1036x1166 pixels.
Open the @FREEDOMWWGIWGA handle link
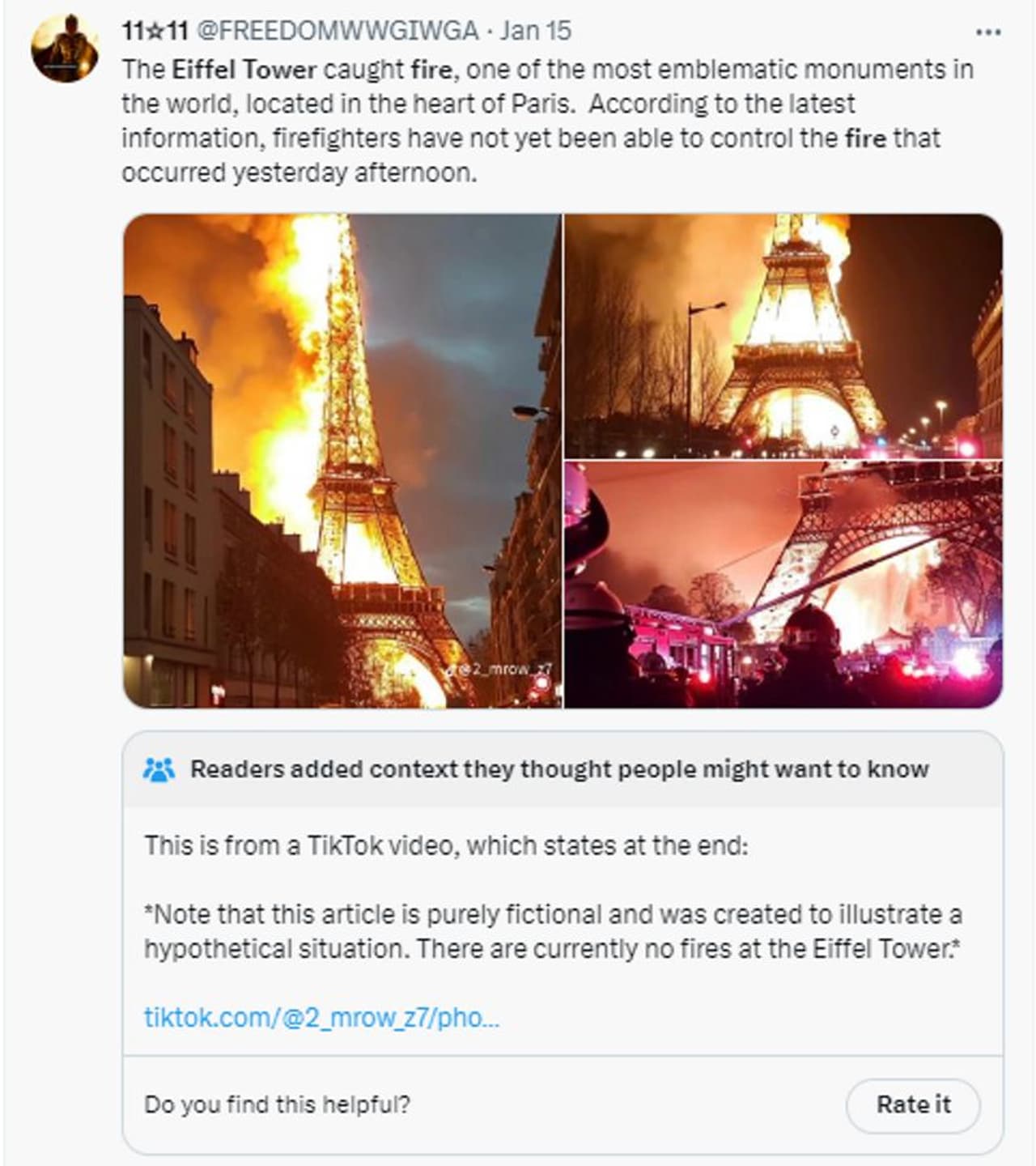pos(338,31)
